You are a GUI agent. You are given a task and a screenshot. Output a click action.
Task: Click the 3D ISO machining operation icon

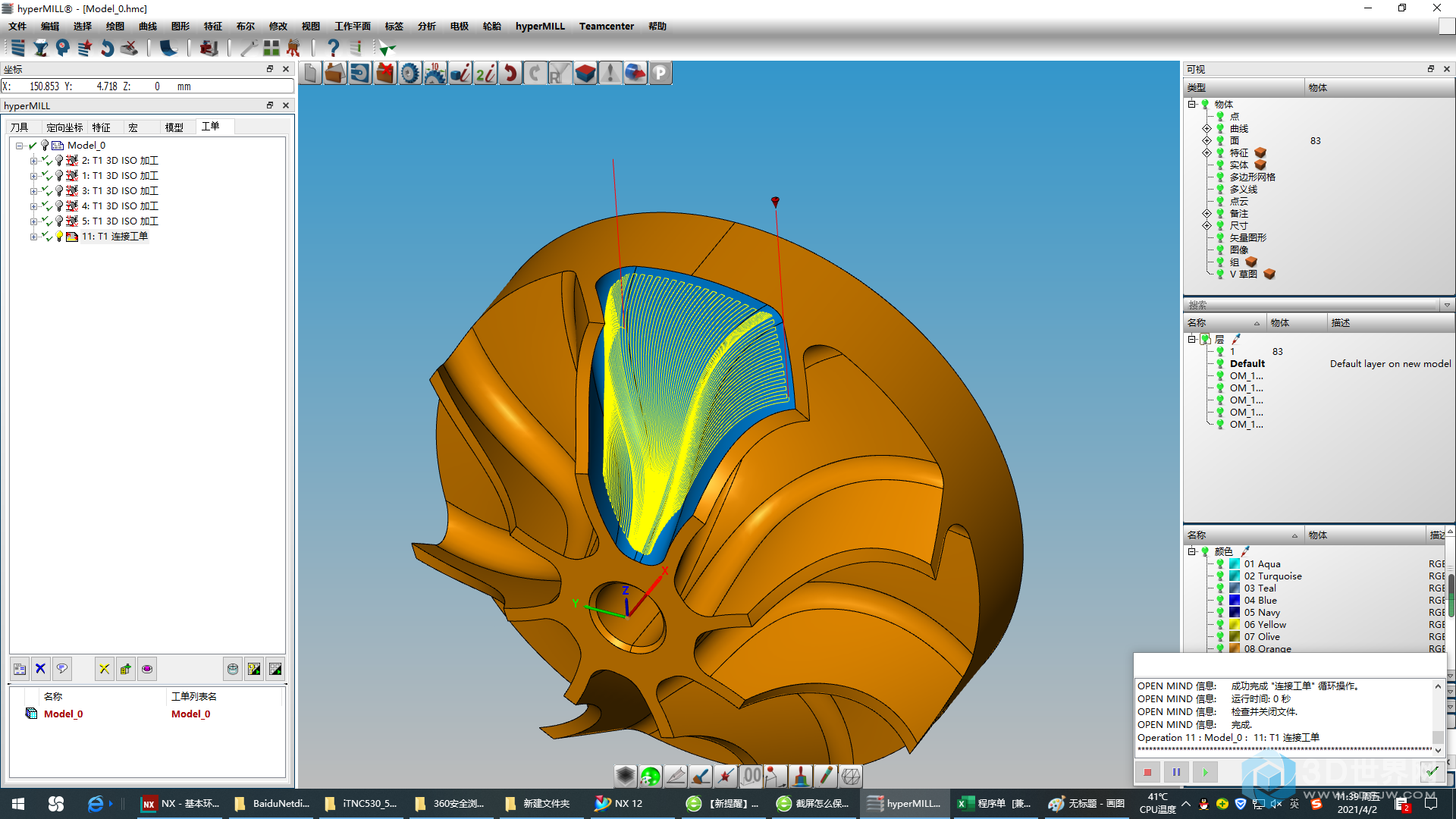tap(74, 160)
